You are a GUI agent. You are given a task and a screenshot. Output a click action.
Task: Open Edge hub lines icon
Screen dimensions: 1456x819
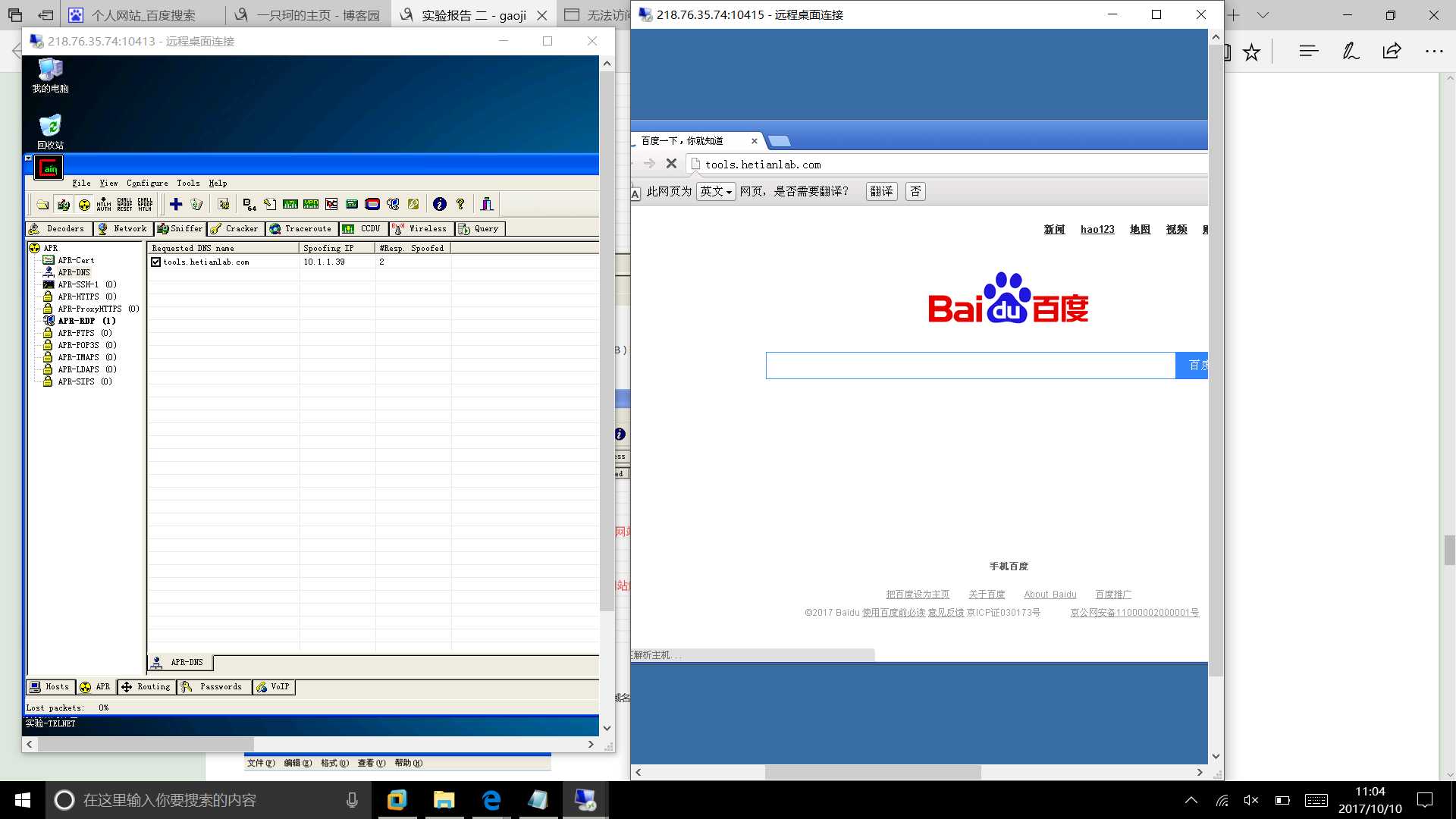[x=1309, y=52]
